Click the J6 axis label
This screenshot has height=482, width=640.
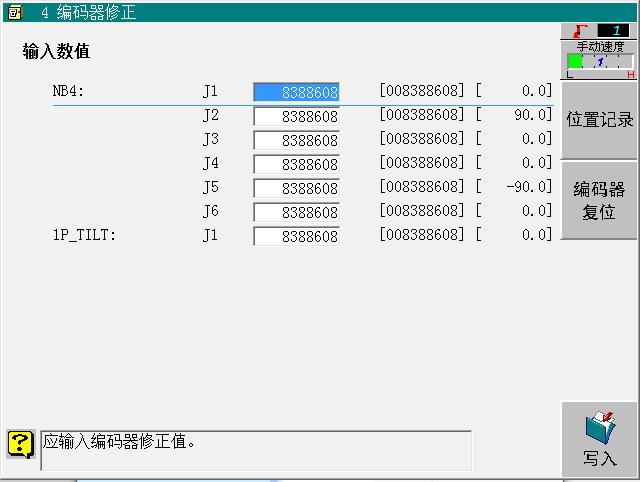click(x=211, y=211)
